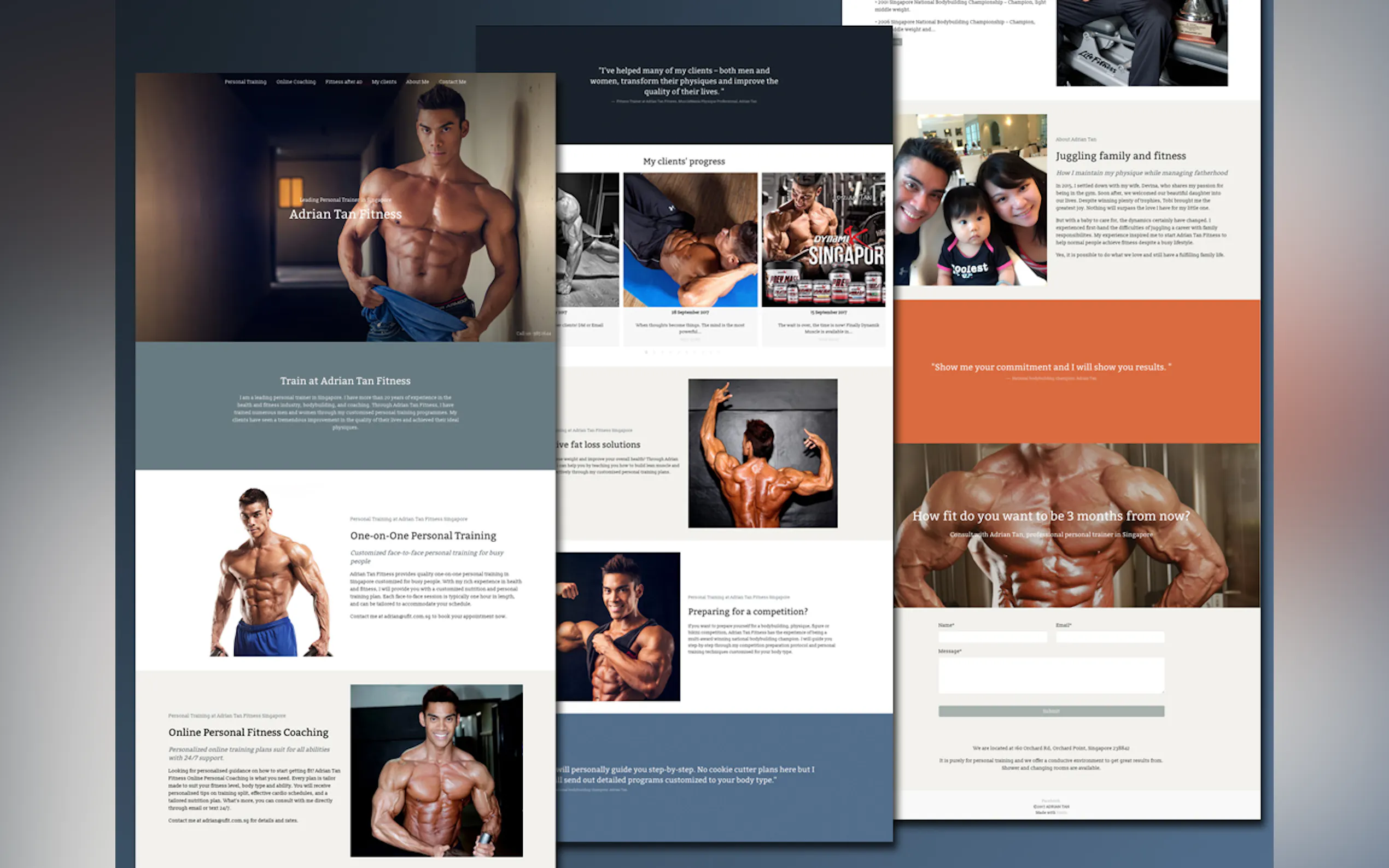The width and height of the screenshot is (1389, 868).
Task: Open the 28 September 2017 post thumbnail
Action: tap(690, 239)
